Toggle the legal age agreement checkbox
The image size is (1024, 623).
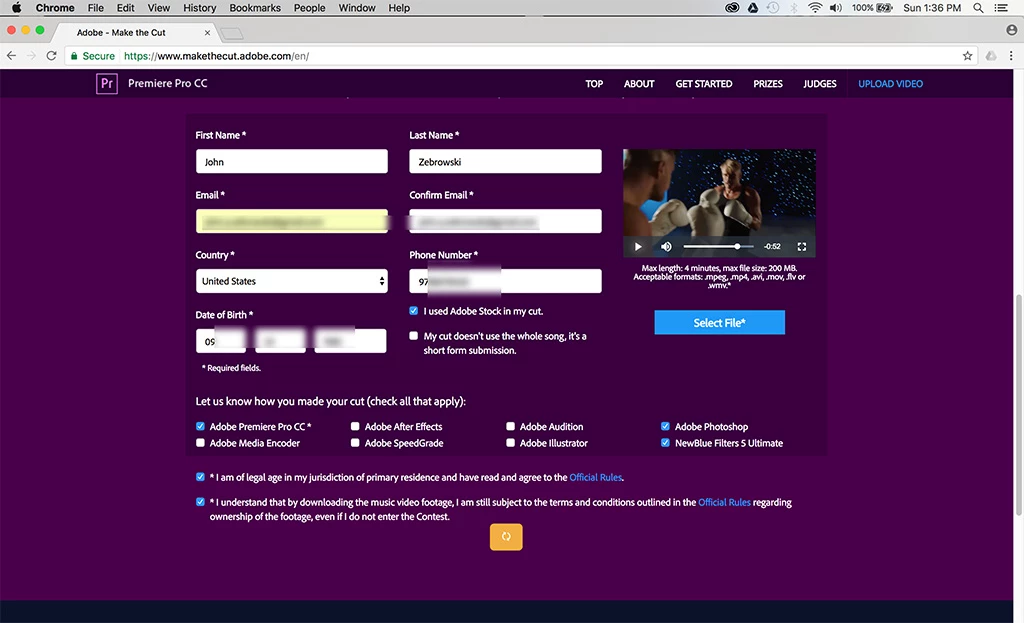(200, 477)
